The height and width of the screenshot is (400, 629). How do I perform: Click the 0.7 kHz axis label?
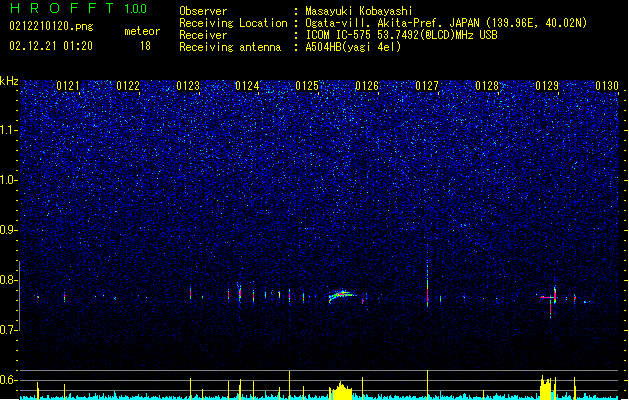coord(9,330)
